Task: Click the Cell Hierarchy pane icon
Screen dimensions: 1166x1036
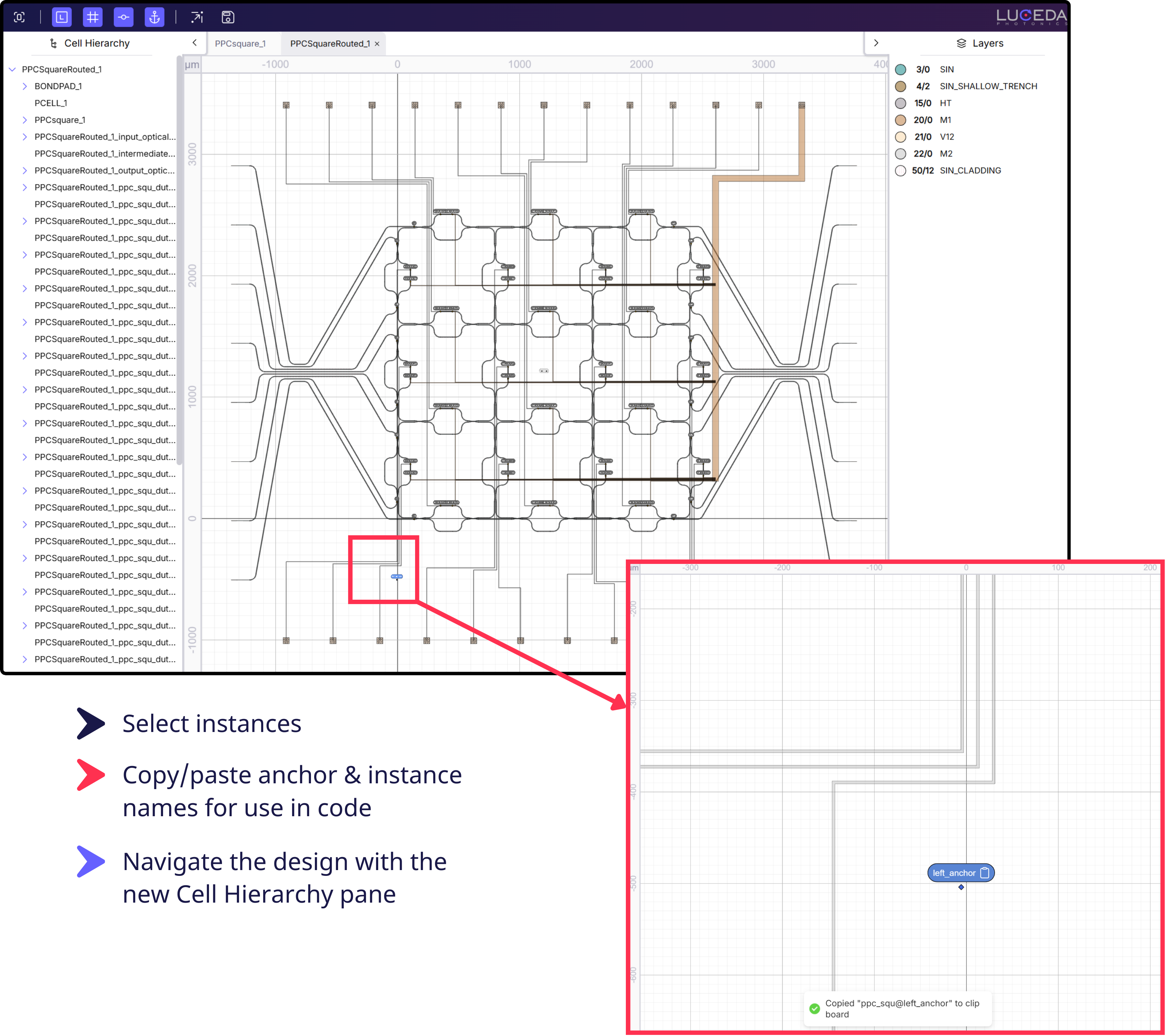Action: click(x=53, y=43)
